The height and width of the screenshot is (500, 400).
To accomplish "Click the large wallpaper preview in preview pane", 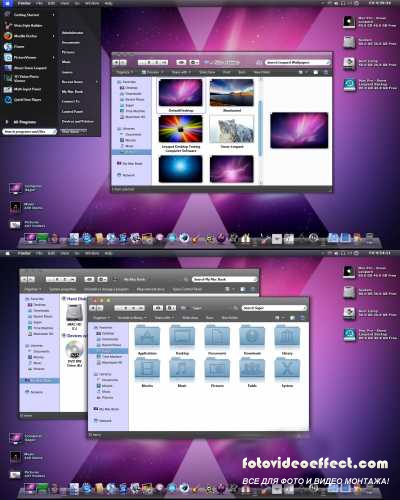I will 299,130.
